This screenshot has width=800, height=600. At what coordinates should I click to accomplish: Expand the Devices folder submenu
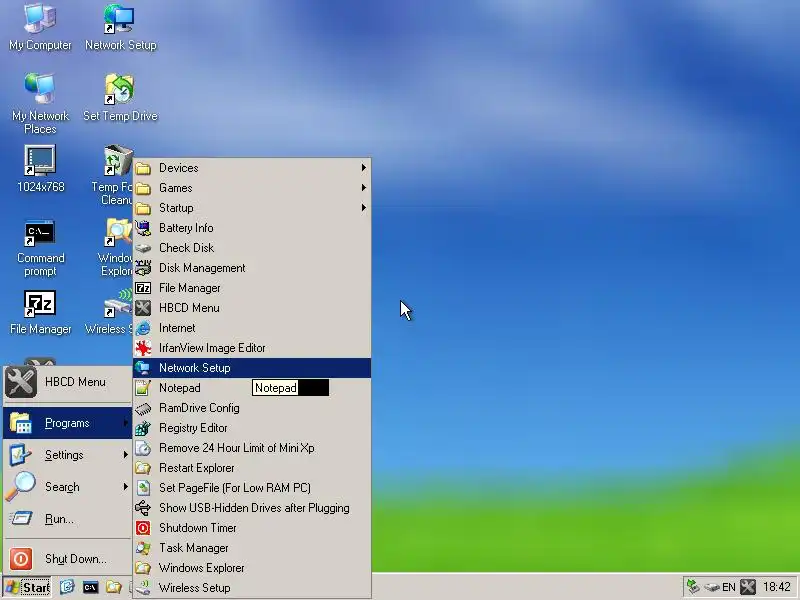252,168
